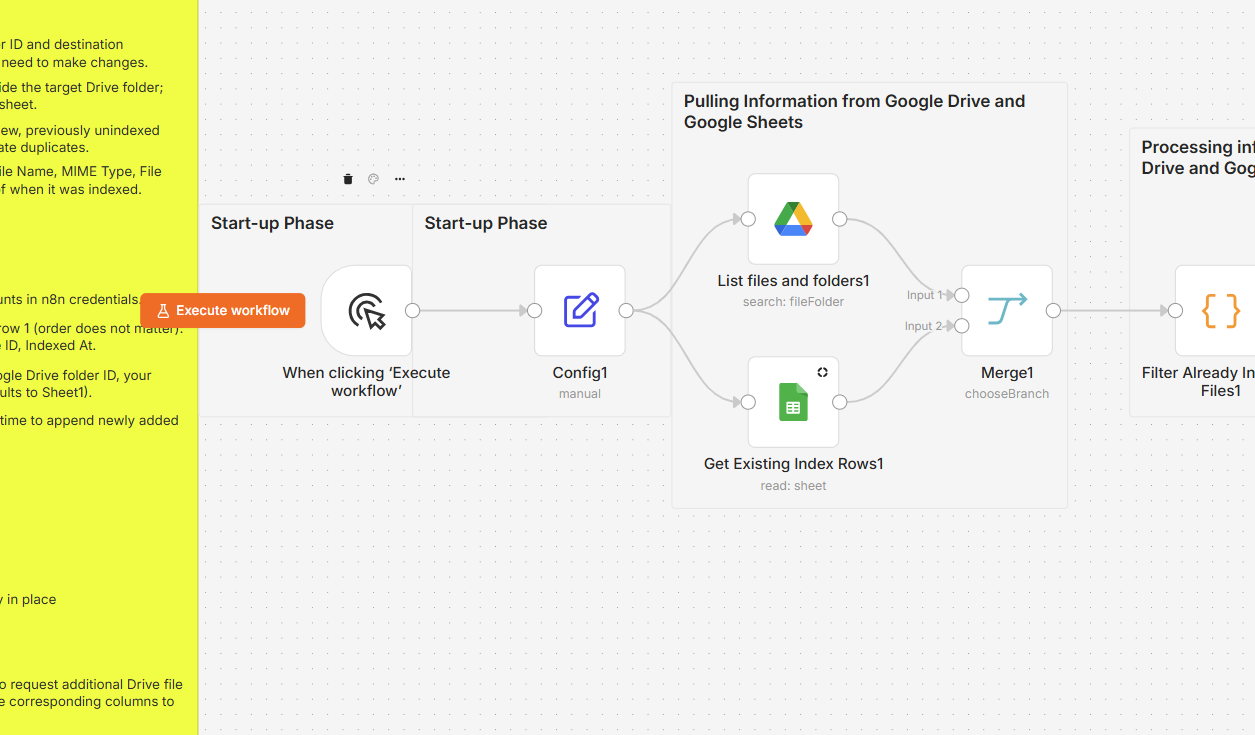Click yellow note line 'ile Name, MIME Type, File'

click(81, 171)
